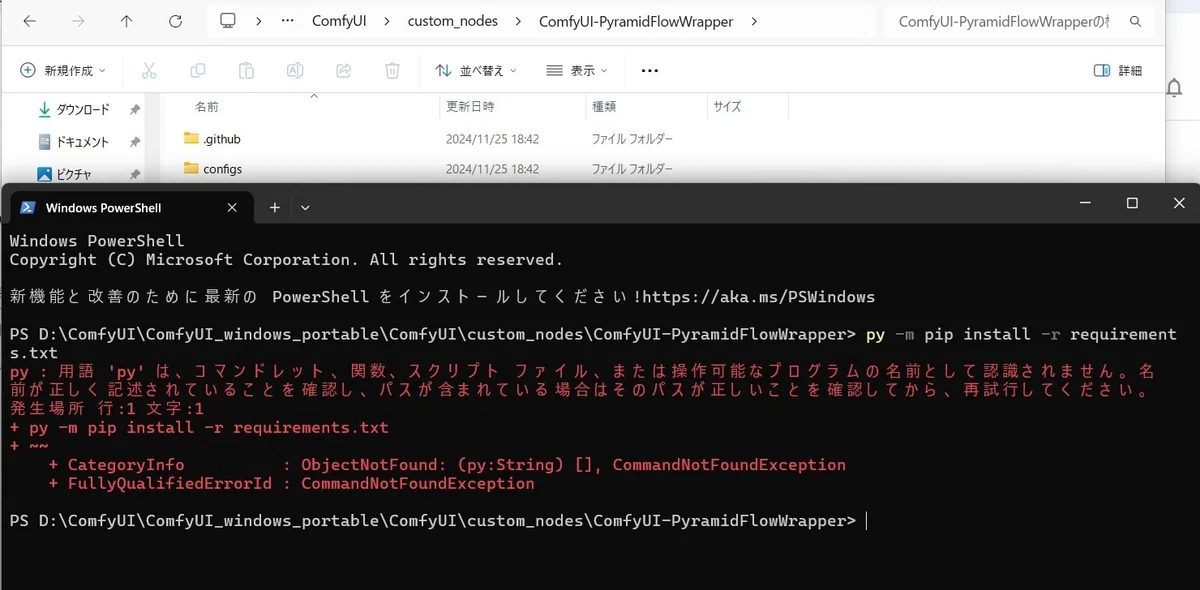The image size is (1200, 590).
Task: Click the .github folder icon
Action: click(191, 139)
